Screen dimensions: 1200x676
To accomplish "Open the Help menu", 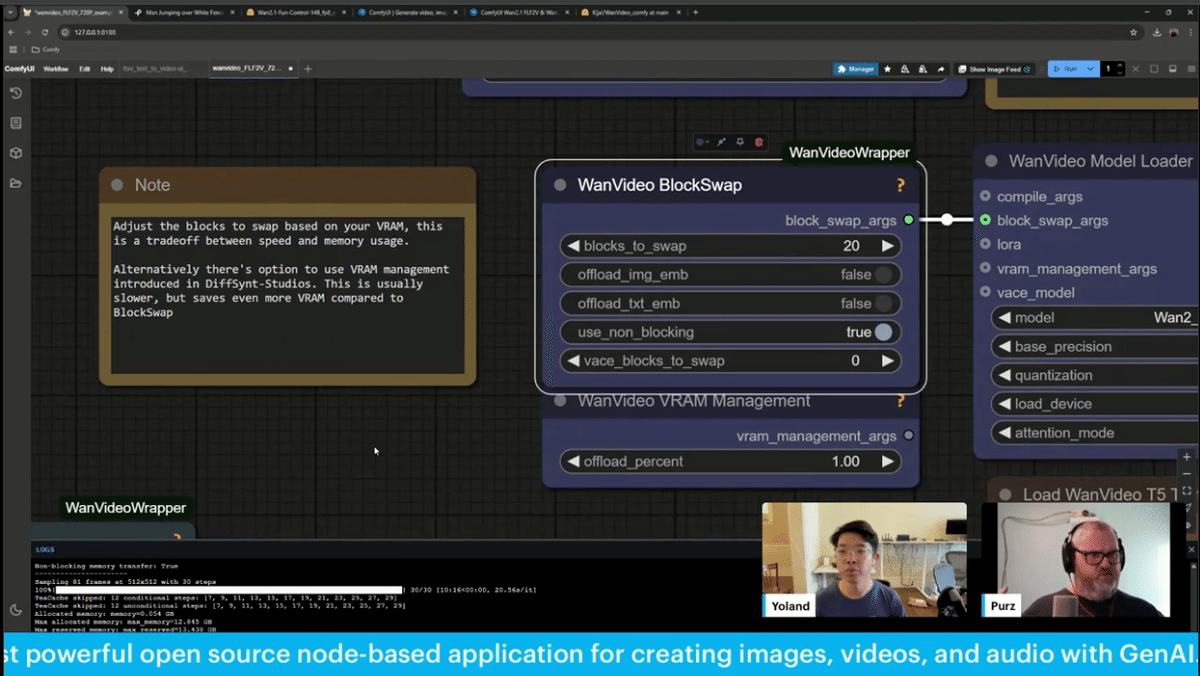I will click(x=107, y=69).
